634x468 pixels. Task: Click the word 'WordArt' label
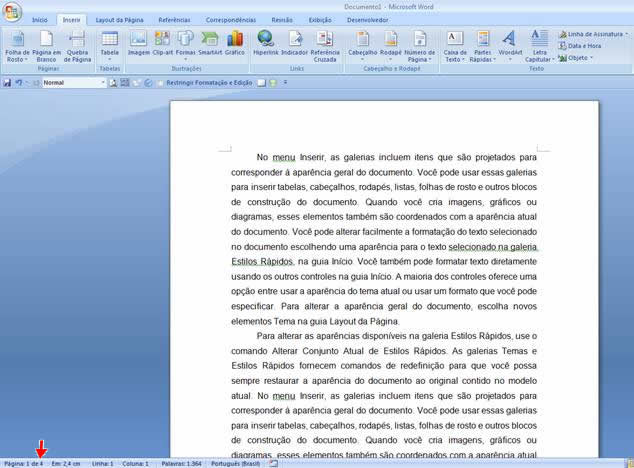point(510,53)
